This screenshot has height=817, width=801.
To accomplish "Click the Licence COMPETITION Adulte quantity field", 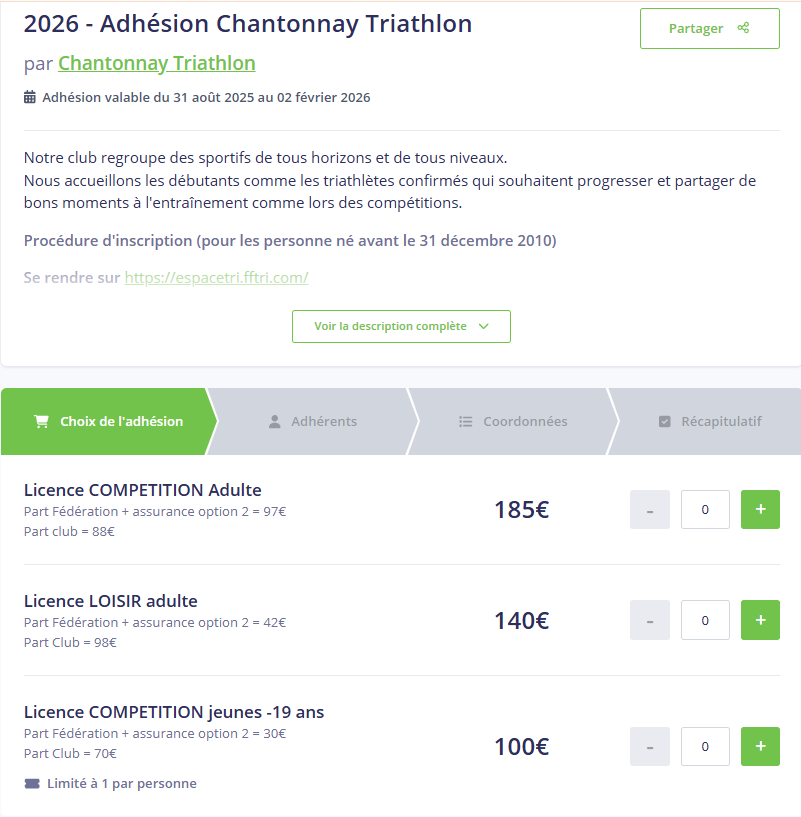I will pyautogui.click(x=705, y=510).
